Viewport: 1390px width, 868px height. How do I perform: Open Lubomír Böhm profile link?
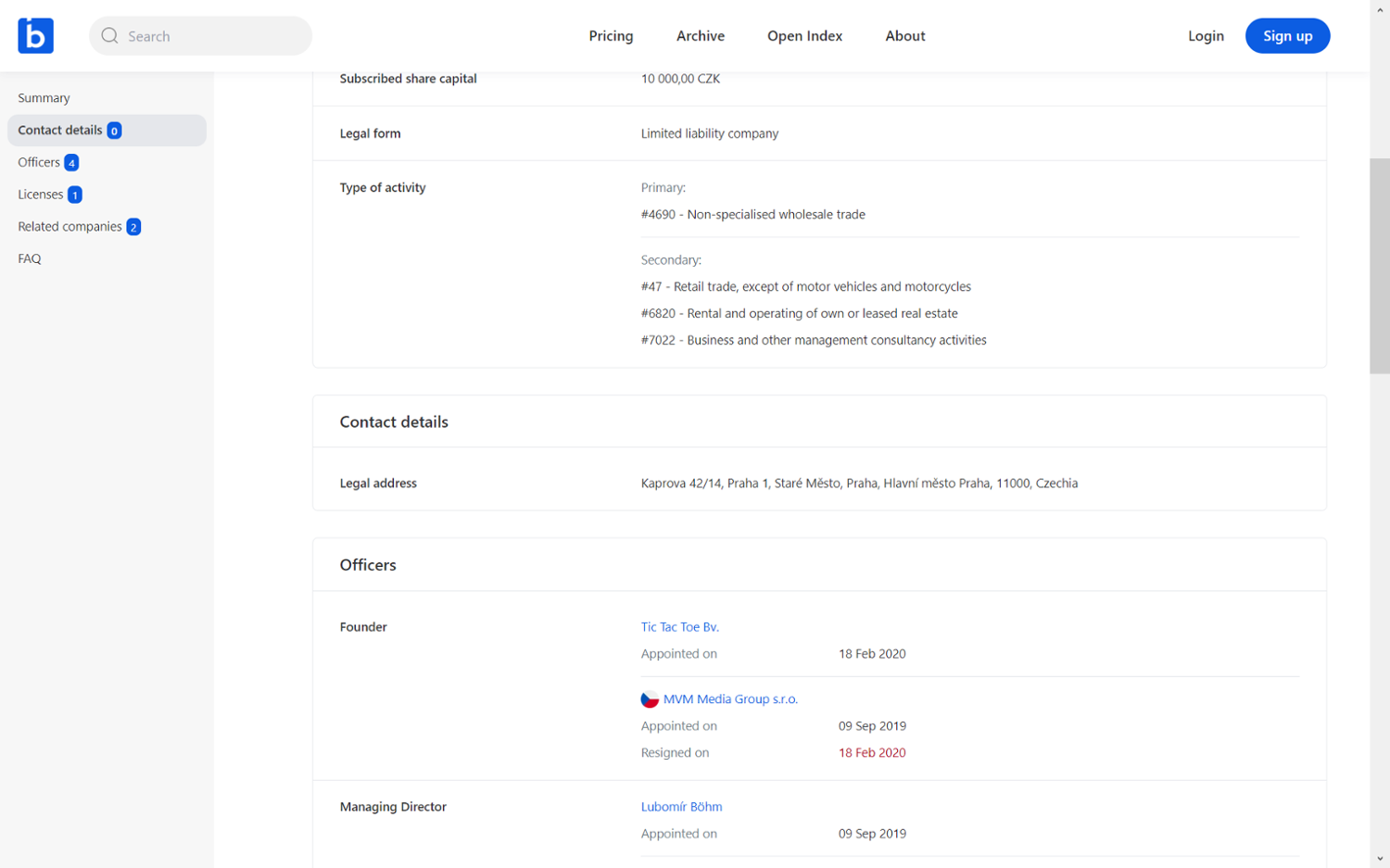681,807
